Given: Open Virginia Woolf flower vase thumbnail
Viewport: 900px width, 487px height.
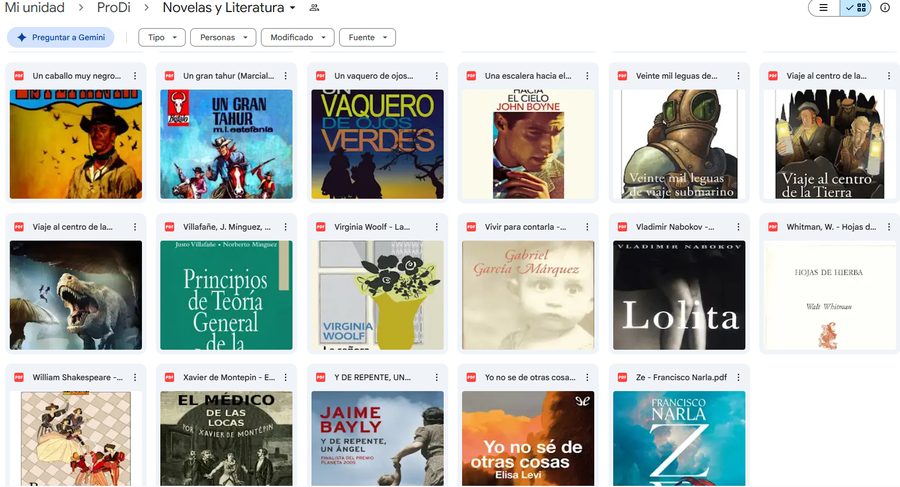Looking at the screenshot, I should (x=377, y=295).
